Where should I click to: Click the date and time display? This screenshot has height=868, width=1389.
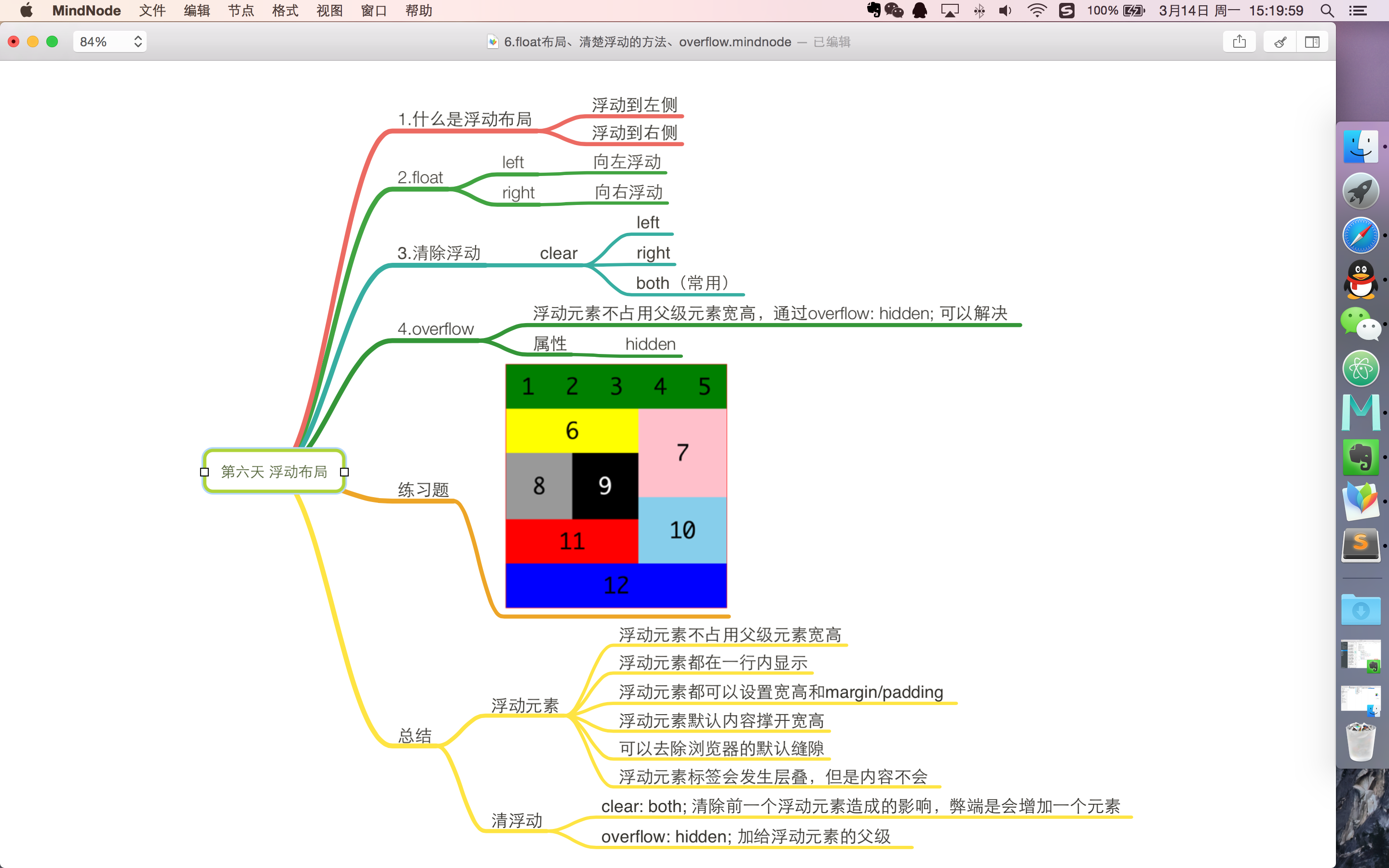[x=1231, y=10]
